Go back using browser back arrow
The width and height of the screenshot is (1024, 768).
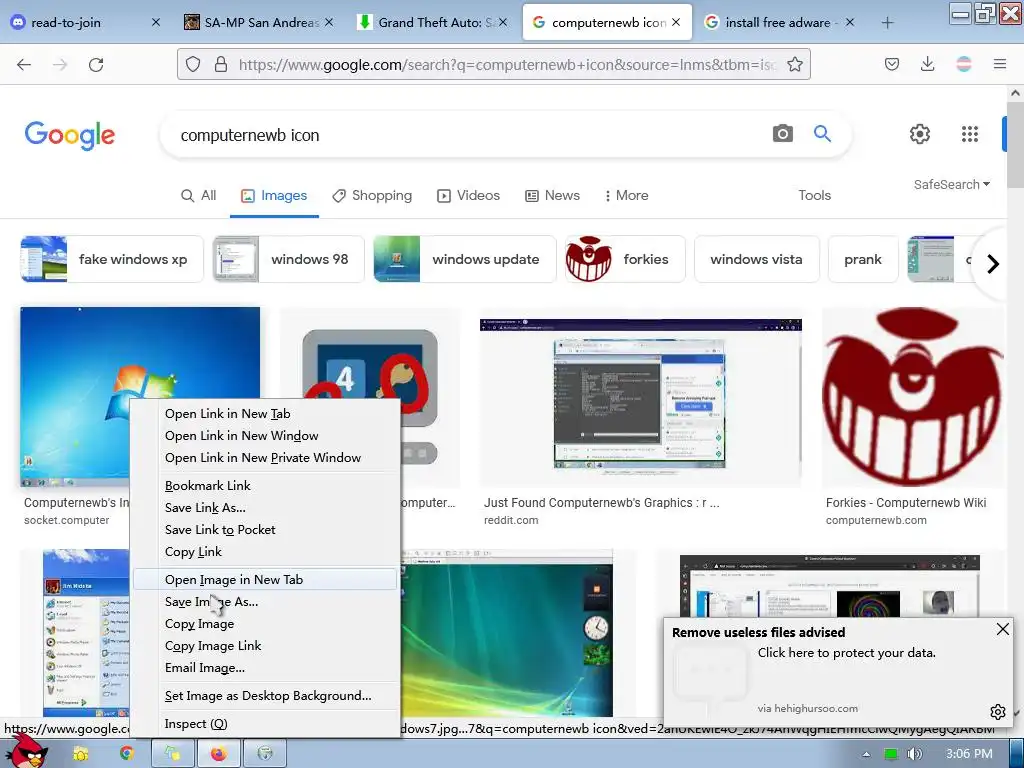24,64
